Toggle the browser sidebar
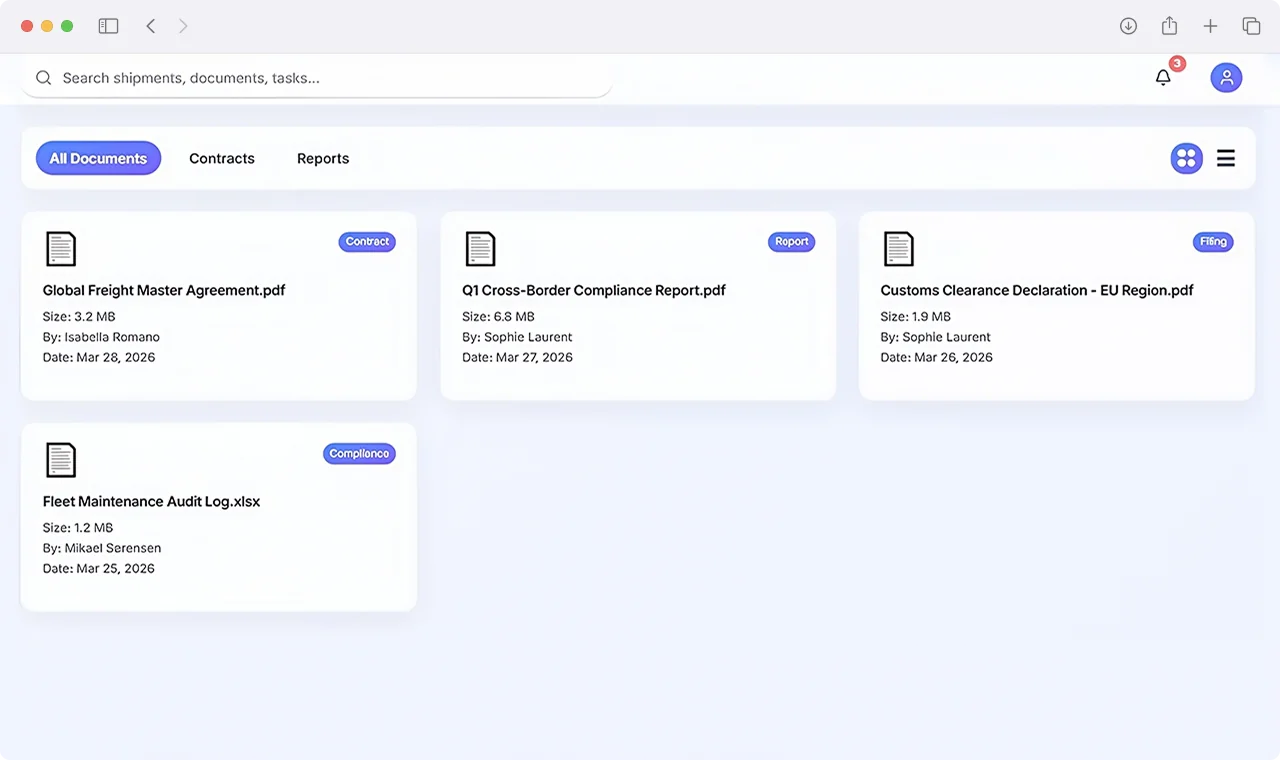 tap(108, 26)
